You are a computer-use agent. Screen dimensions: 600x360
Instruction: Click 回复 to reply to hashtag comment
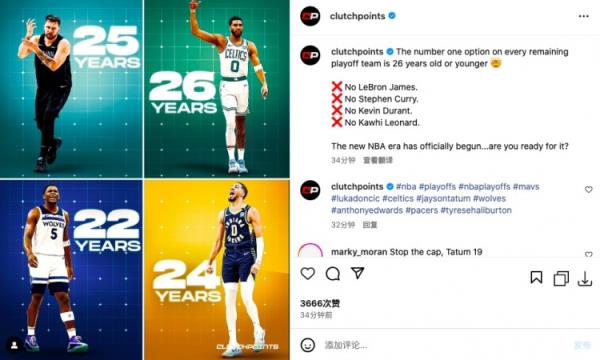(370, 225)
